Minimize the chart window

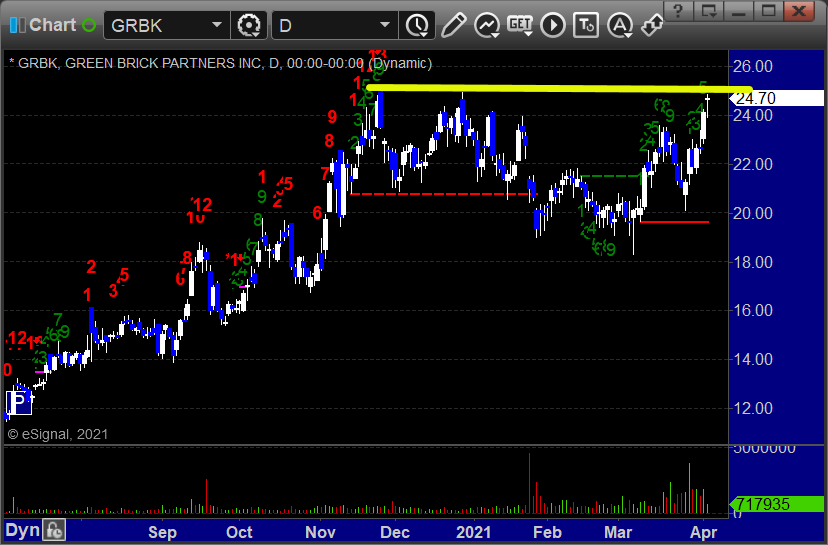point(738,11)
